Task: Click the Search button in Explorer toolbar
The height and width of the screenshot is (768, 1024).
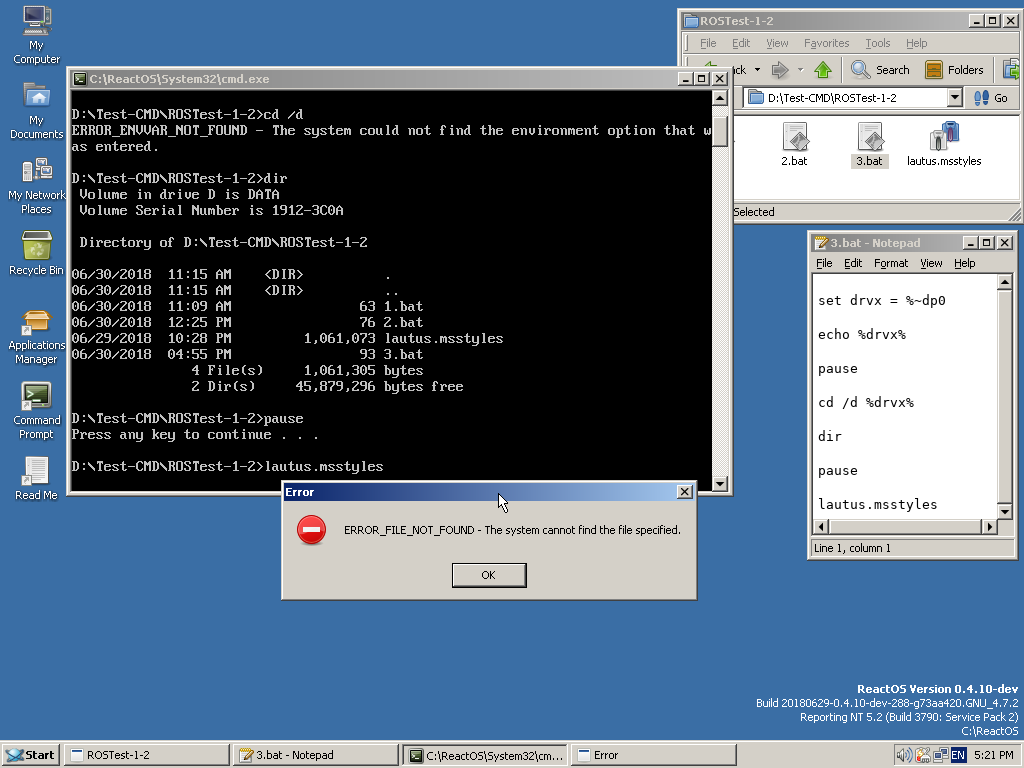Action: coord(881,70)
